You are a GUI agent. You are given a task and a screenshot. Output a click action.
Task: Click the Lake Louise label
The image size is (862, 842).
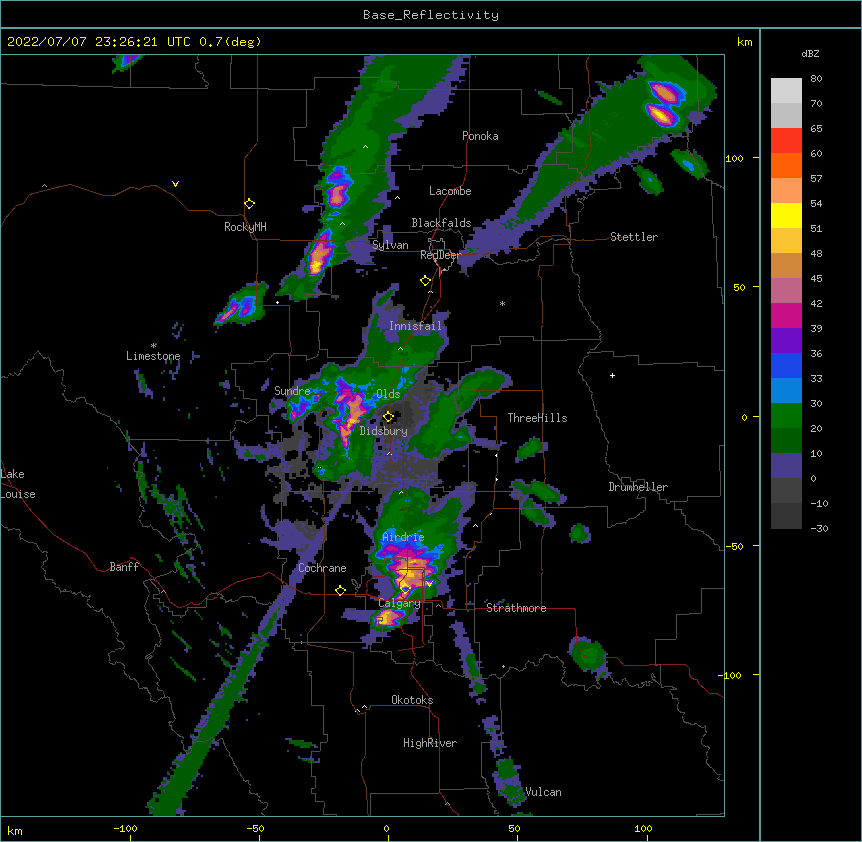point(18,484)
